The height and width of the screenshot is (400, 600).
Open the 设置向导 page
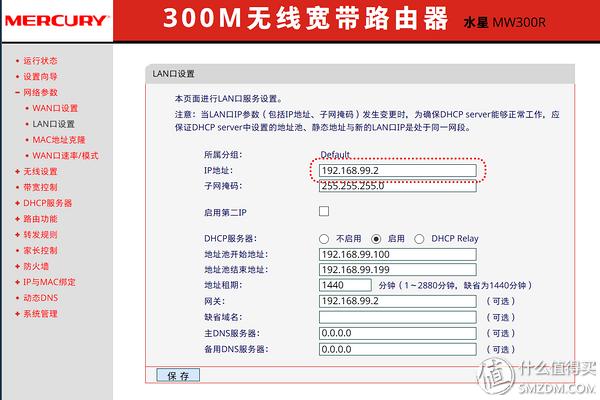click(x=40, y=77)
